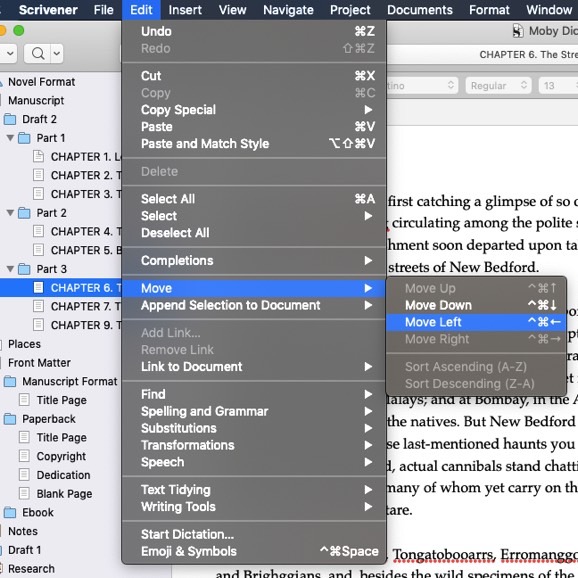Open Append Selection to Document submenu
The height and width of the screenshot is (578, 578).
pyautogui.click(x=254, y=305)
